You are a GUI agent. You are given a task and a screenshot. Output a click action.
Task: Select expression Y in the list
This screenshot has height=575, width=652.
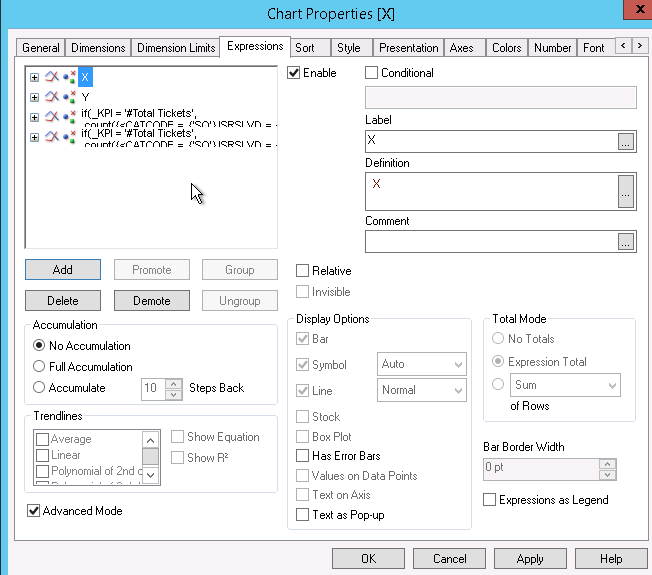85,97
